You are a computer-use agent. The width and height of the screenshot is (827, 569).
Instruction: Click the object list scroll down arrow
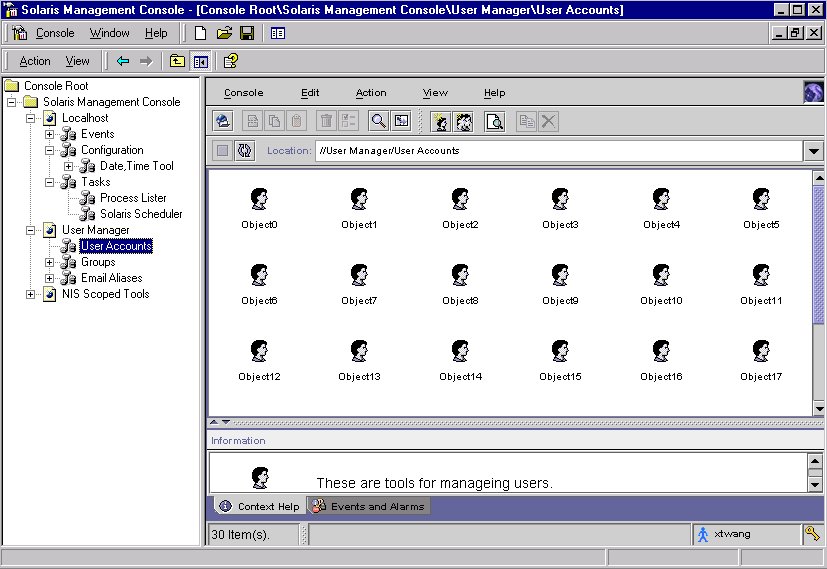coord(819,409)
